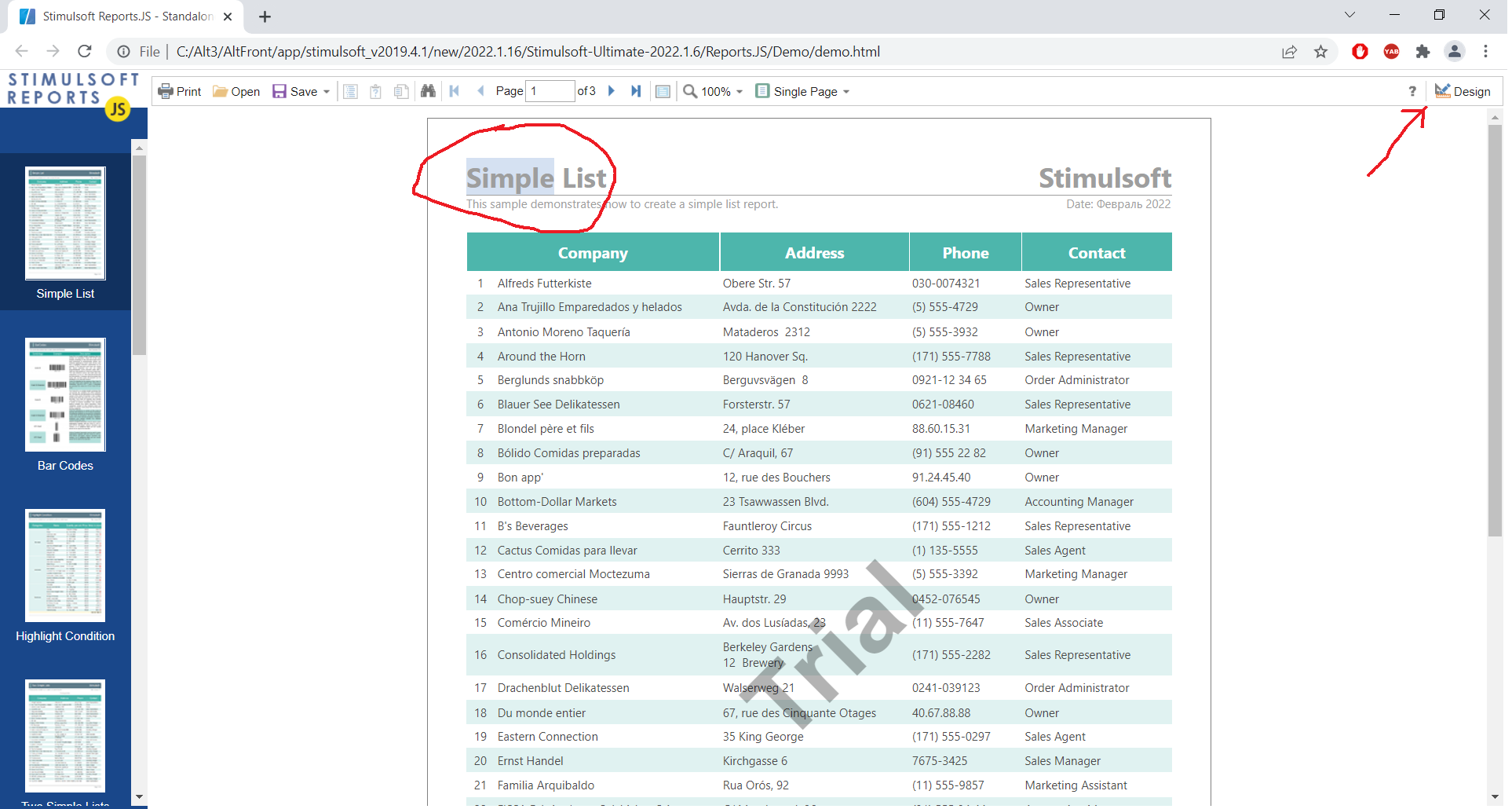Click the Bottom-Dollar Markets cell
Screen dimensions: 1512x809
557,502
